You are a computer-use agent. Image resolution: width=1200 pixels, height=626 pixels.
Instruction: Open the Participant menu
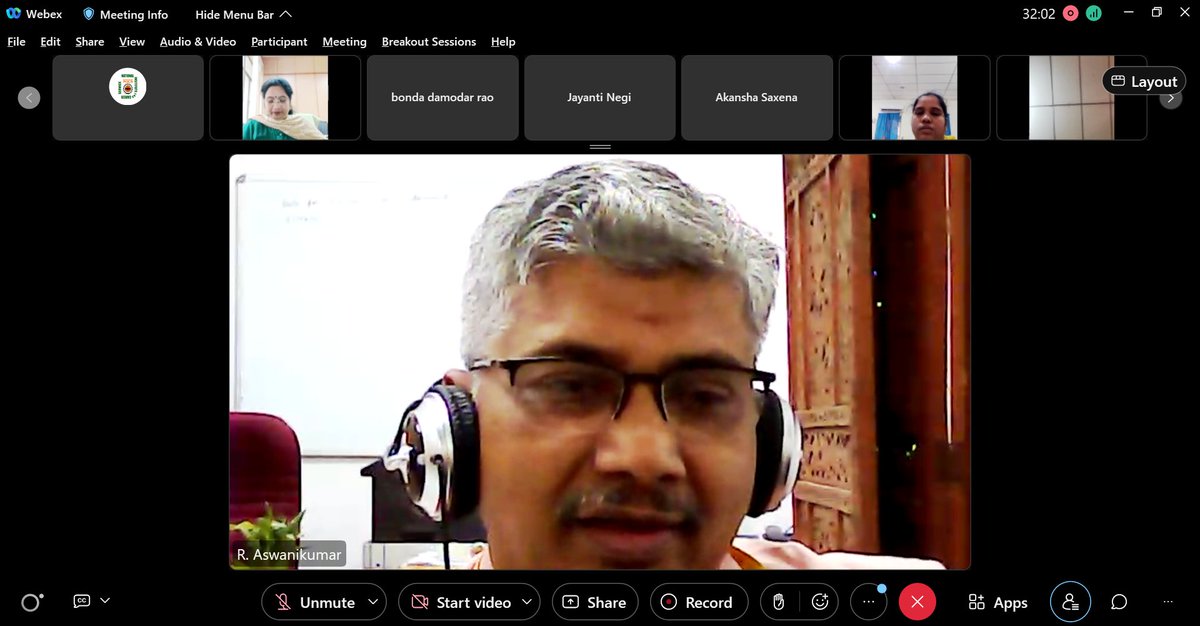279,42
